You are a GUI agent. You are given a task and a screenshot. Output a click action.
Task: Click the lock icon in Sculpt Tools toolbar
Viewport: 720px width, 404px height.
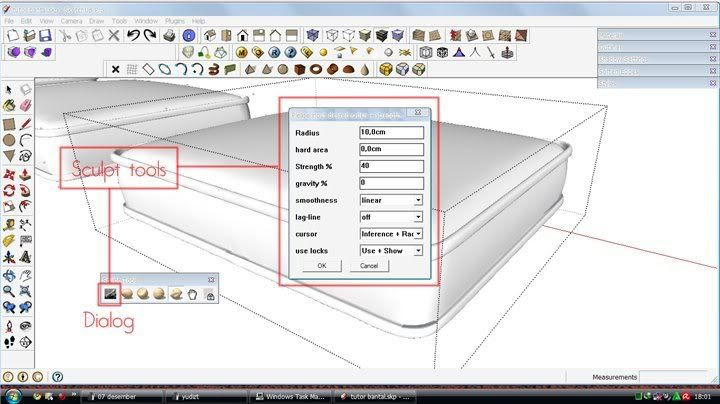click(210, 295)
